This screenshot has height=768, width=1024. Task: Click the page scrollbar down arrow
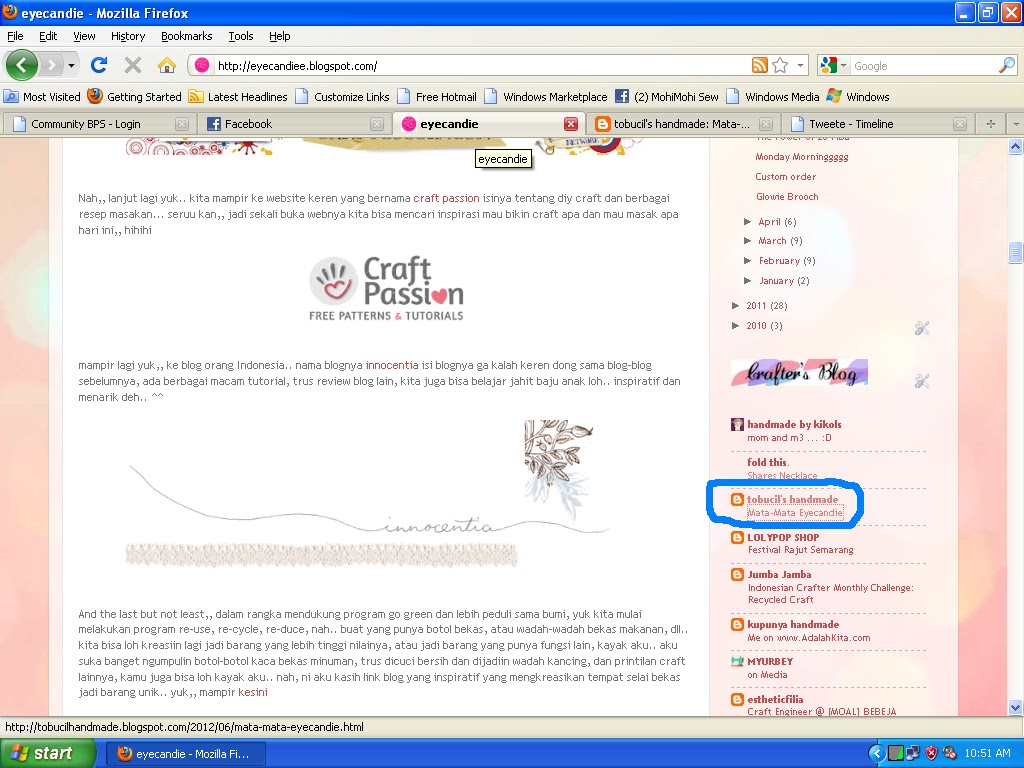coord(1016,707)
